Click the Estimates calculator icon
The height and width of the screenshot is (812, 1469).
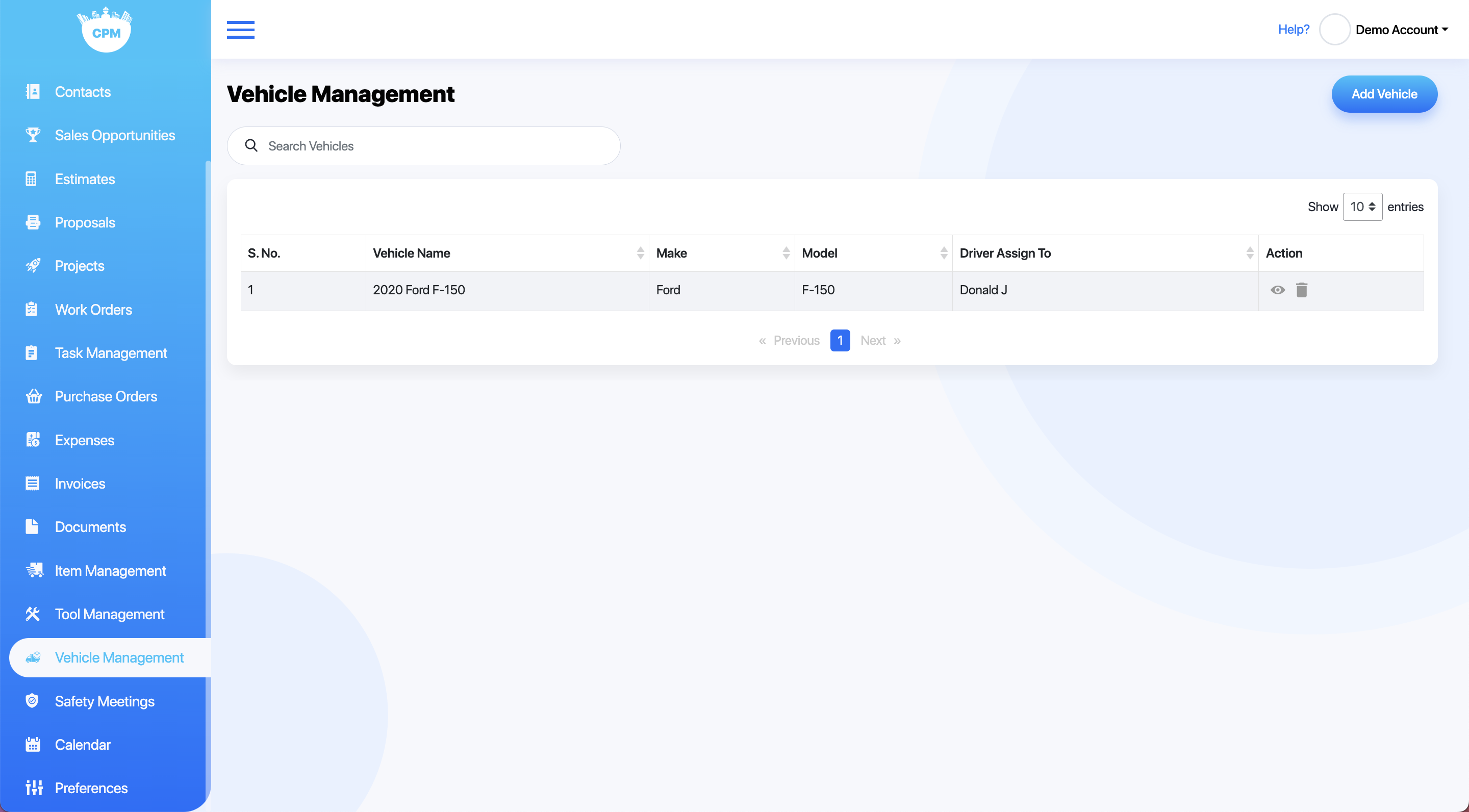tap(31, 179)
